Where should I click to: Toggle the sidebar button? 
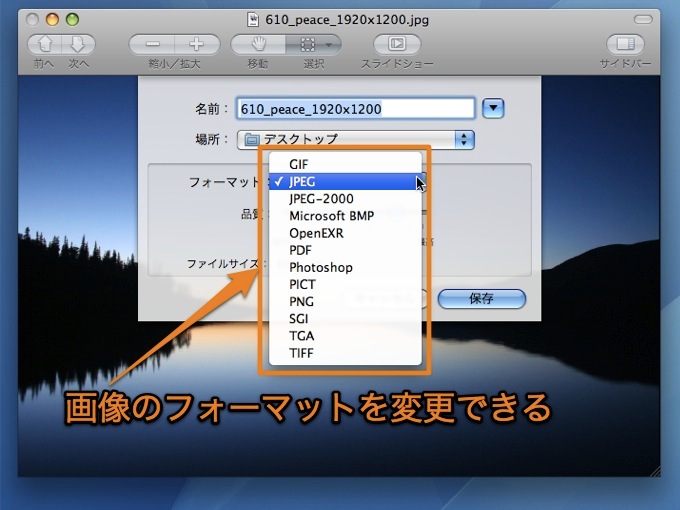coord(625,44)
